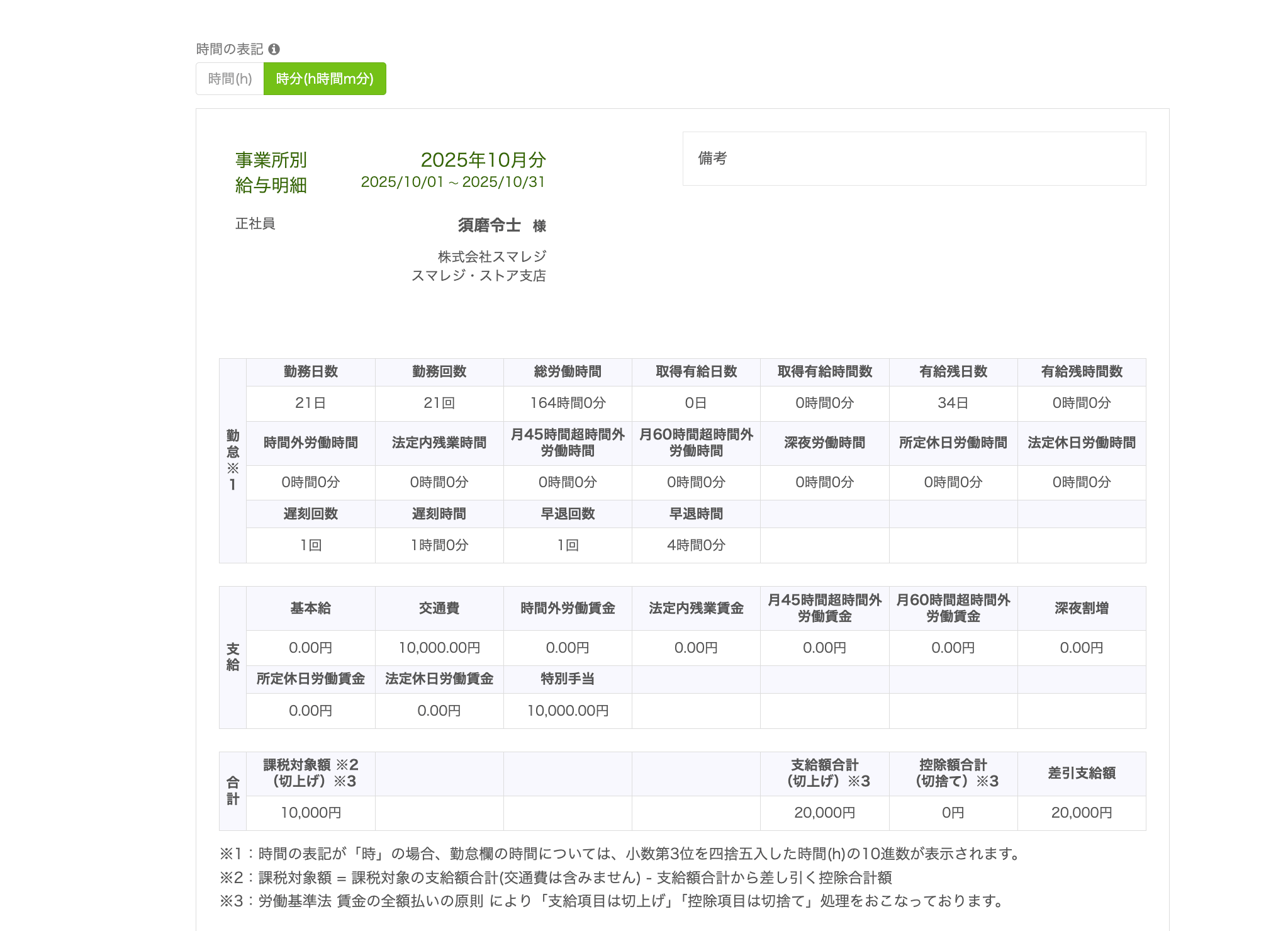Image resolution: width=1288 pixels, height=931 pixels.
Task: Click the 差引支給額 value 20,000円
Action: coord(1081,813)
